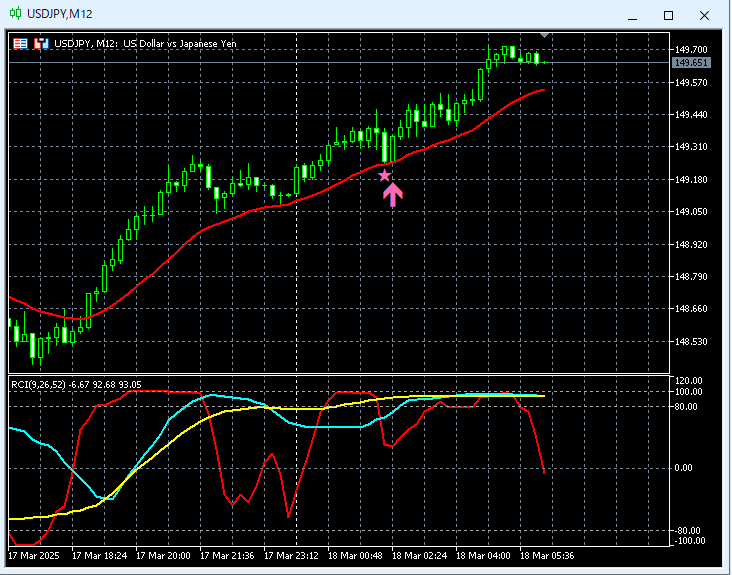732x575 pixels.
Task: Click the red one-click trading panel icon
Action: [x=21, y=44]
